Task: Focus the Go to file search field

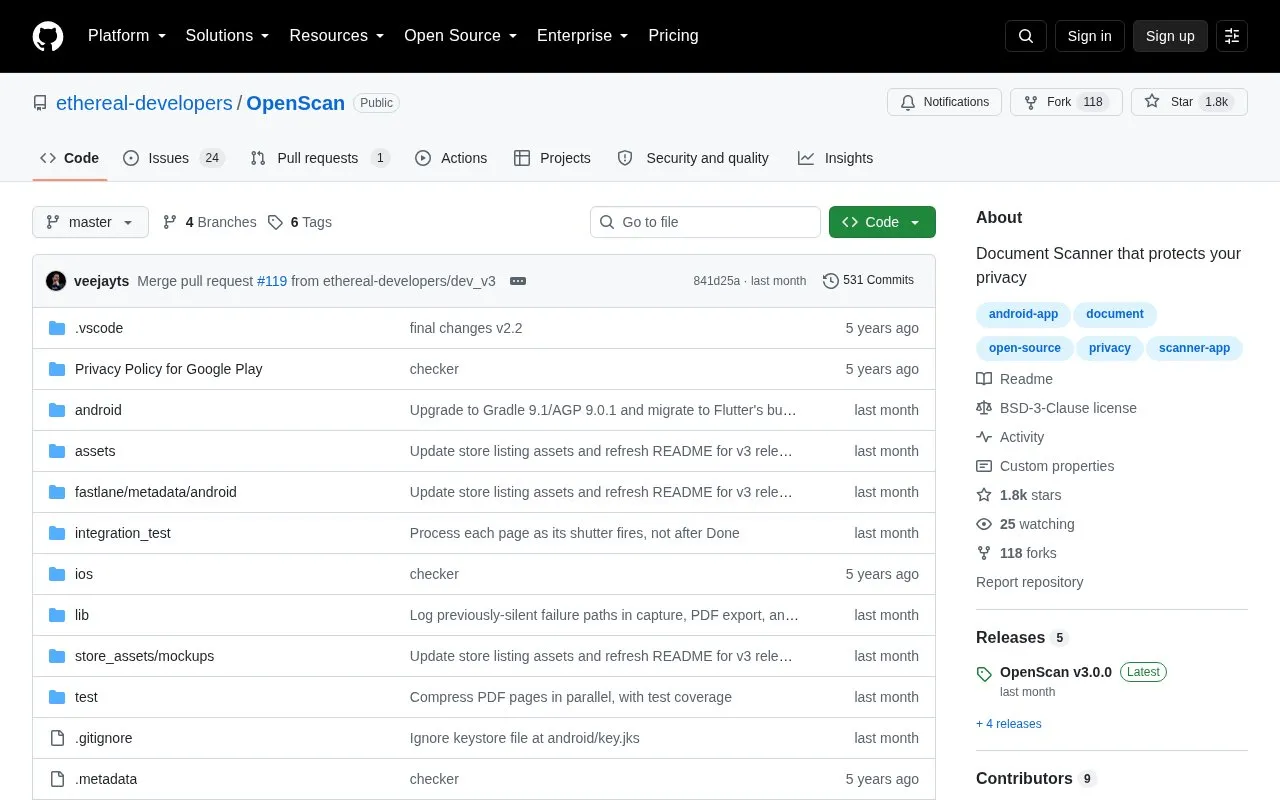Action: point(705,222)
